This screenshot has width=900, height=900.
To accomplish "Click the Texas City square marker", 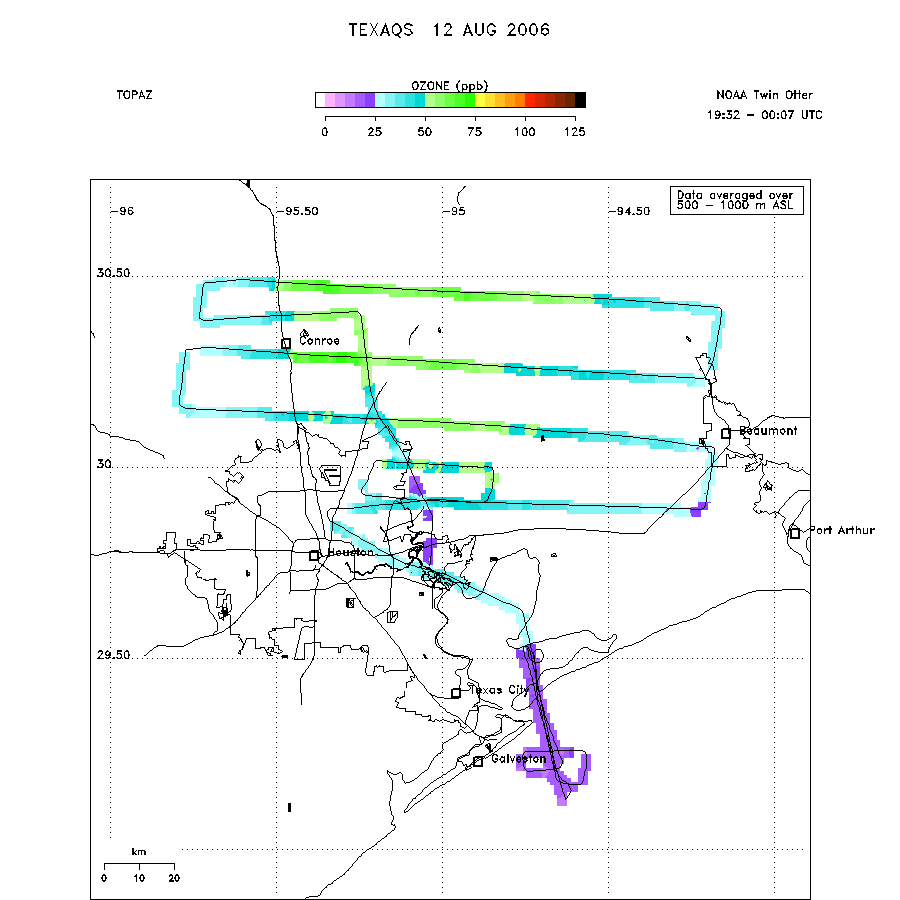I will click(456, 693).
